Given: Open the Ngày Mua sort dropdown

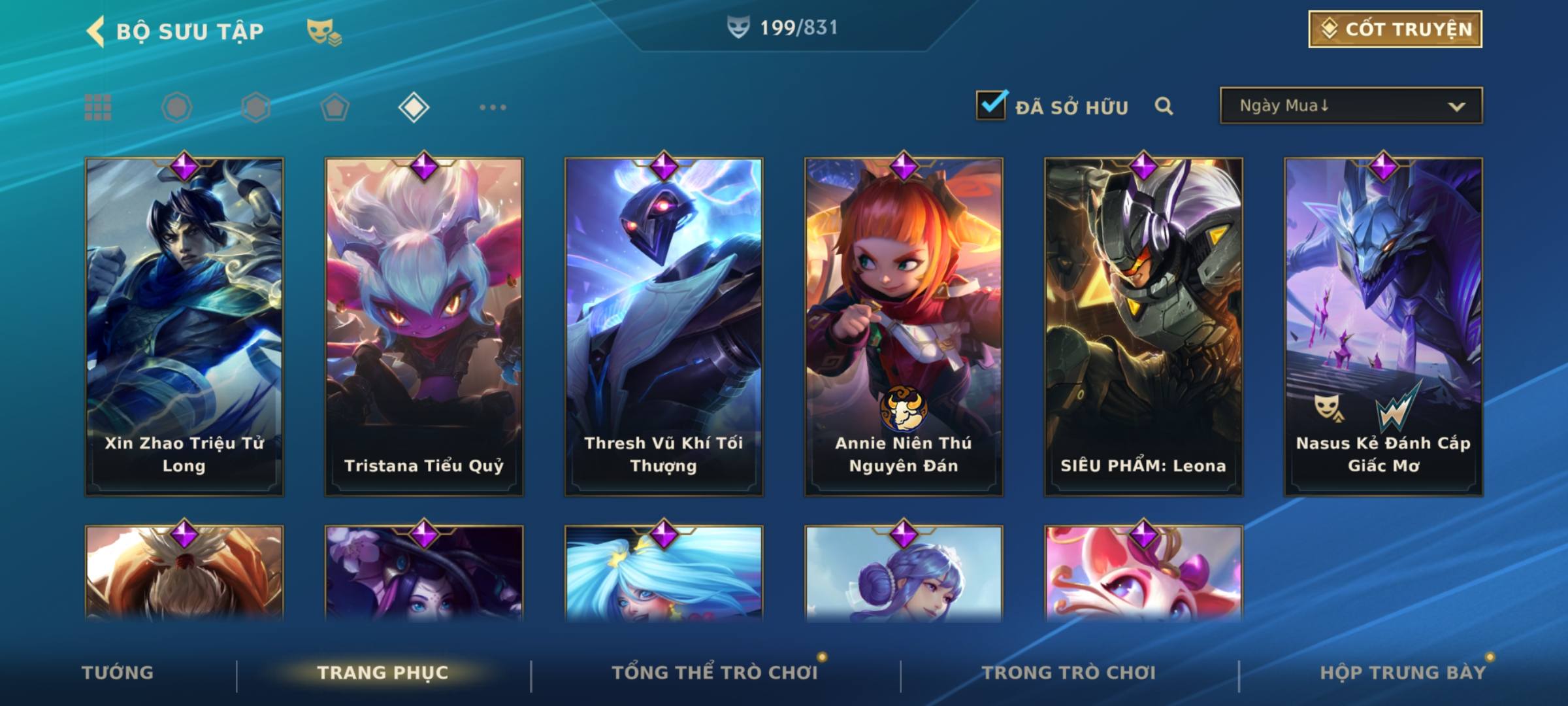Looking at the screenshot, I should tap(1351, 105).
